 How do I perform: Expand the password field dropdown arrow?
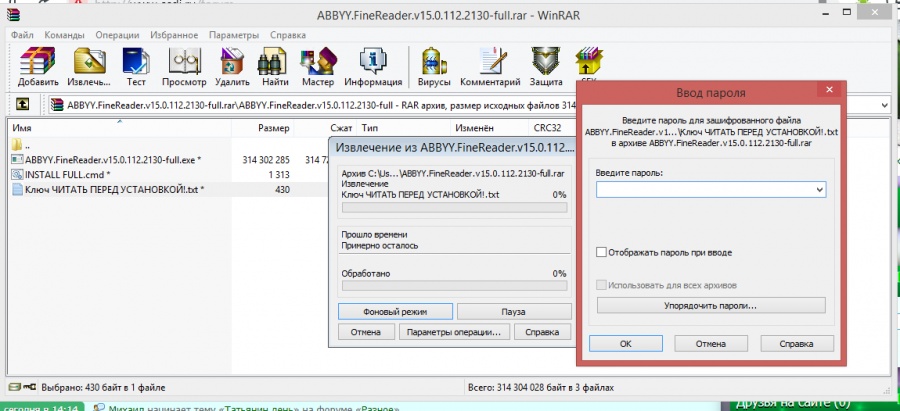coord(820,189)
